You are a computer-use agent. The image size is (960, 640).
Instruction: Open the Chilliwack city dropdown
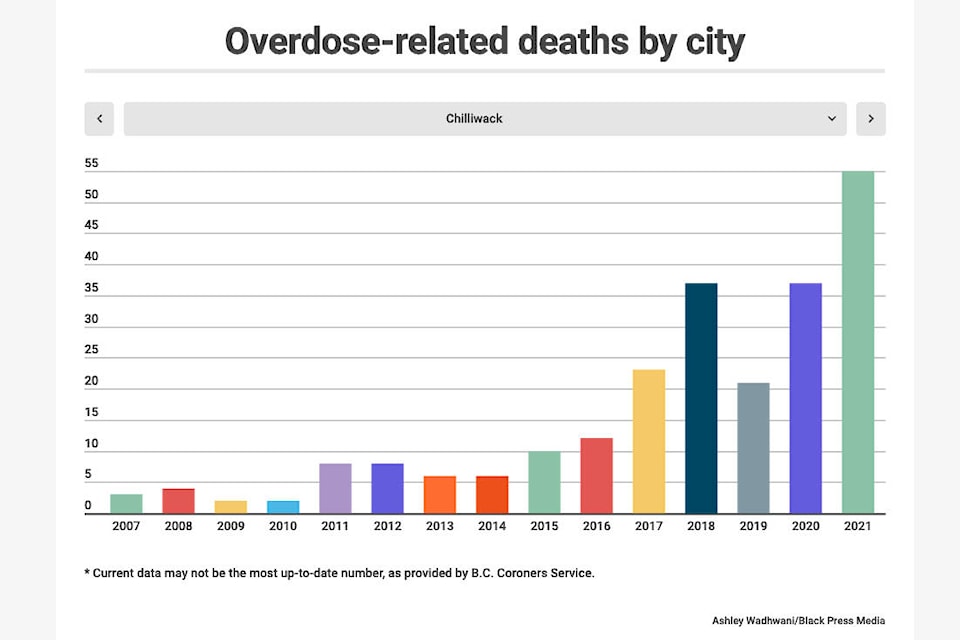[x=485, y=119]
